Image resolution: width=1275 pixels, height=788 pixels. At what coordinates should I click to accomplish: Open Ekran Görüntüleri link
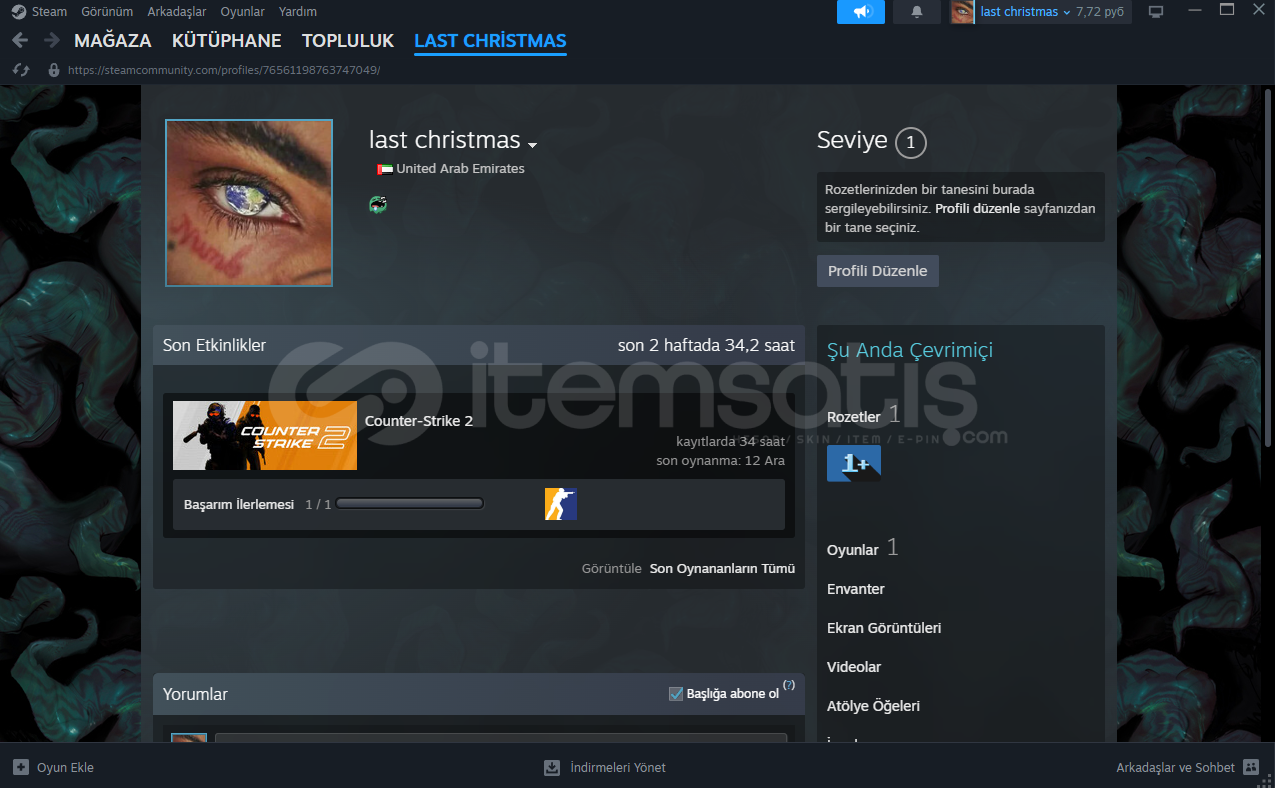pyautogui.click(x=884, y=628)
